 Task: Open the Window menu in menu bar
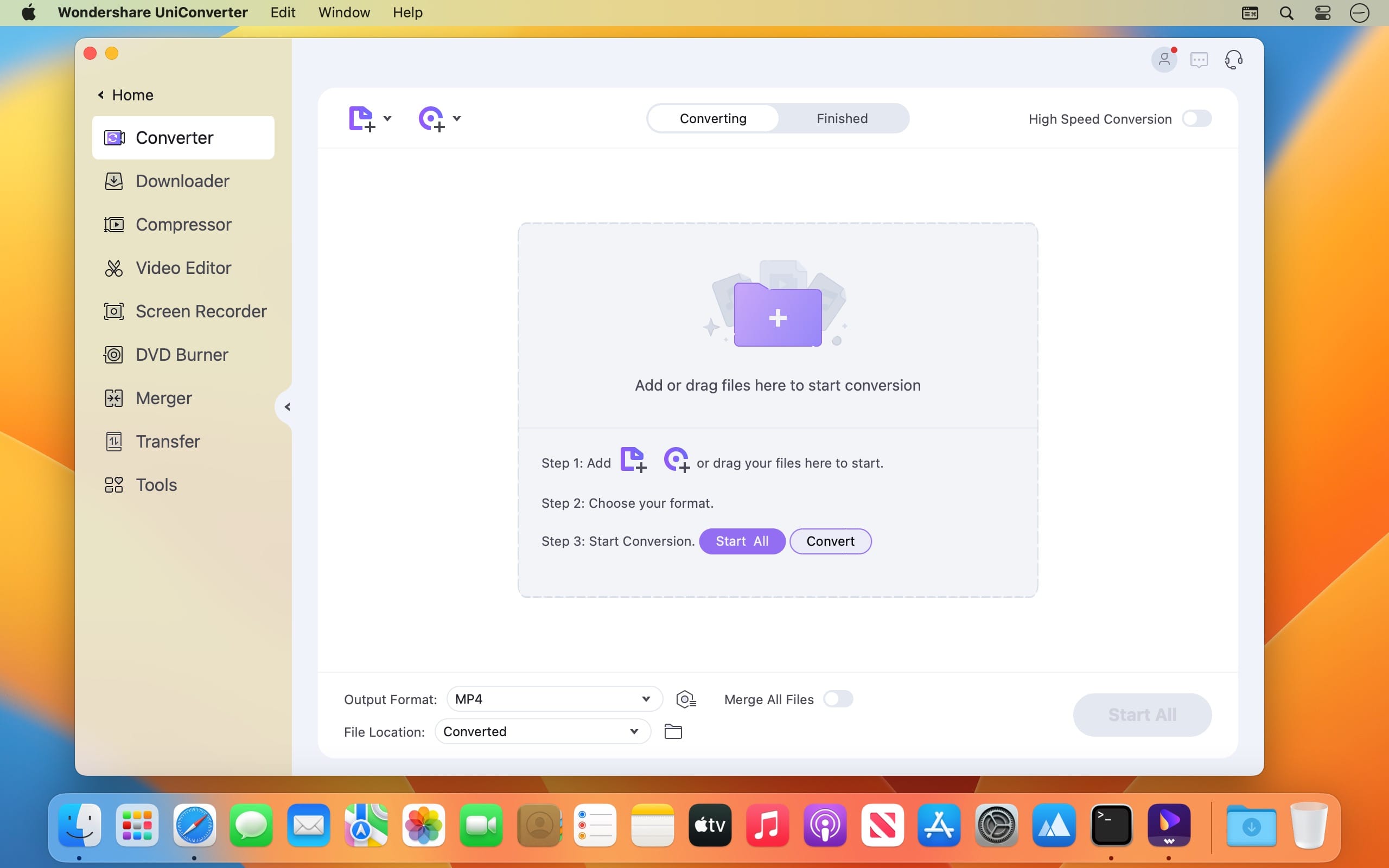(x=344, y=12)
